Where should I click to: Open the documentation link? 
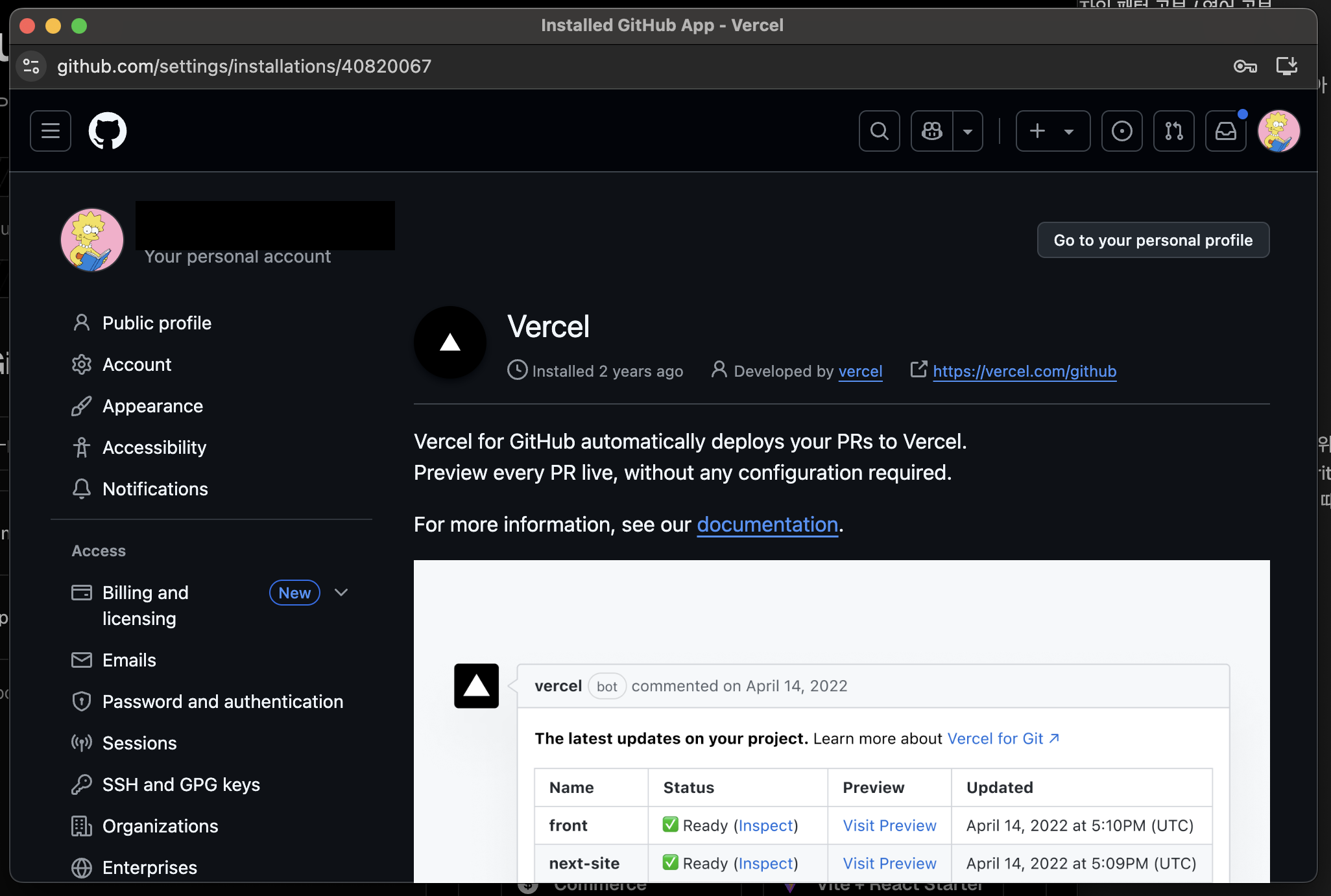(767, 525)
